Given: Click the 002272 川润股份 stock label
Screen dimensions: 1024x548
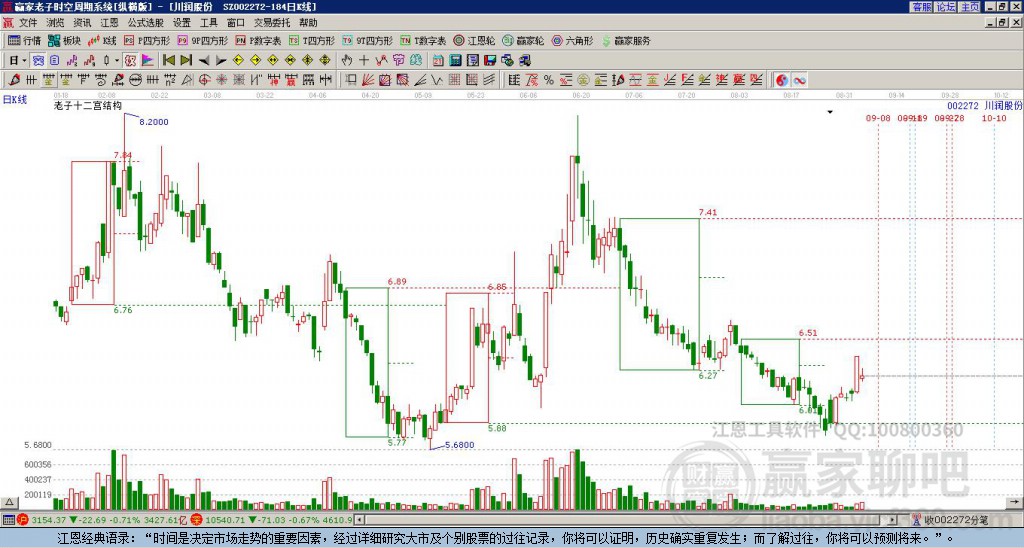Looking at the screenshot, I should pos(985,105).
